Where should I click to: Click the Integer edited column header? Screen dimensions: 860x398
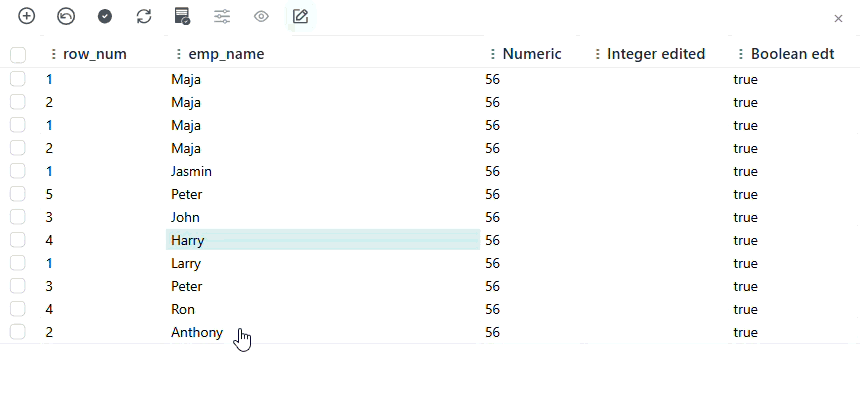click(656, 54)
